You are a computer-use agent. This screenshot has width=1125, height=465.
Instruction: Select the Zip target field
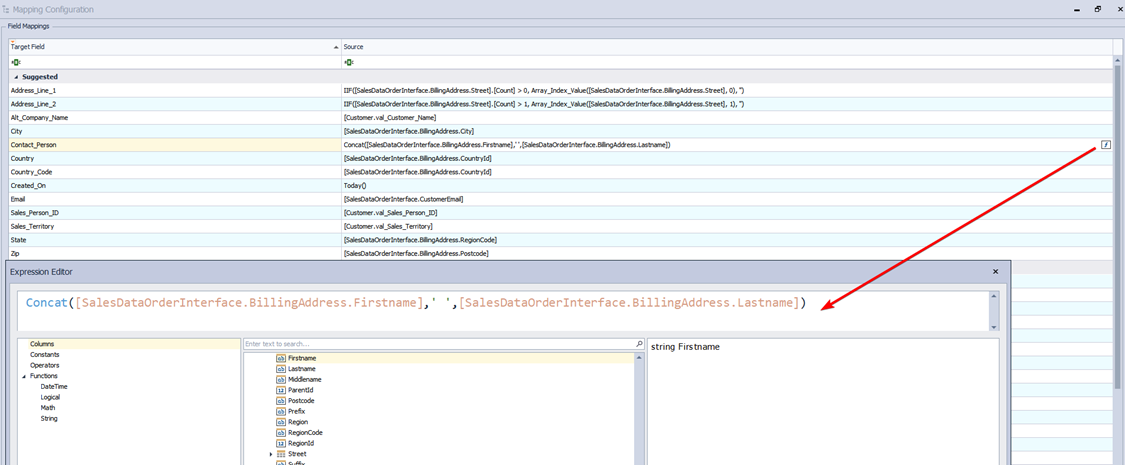pyautogui.click(x=175, y=253)
